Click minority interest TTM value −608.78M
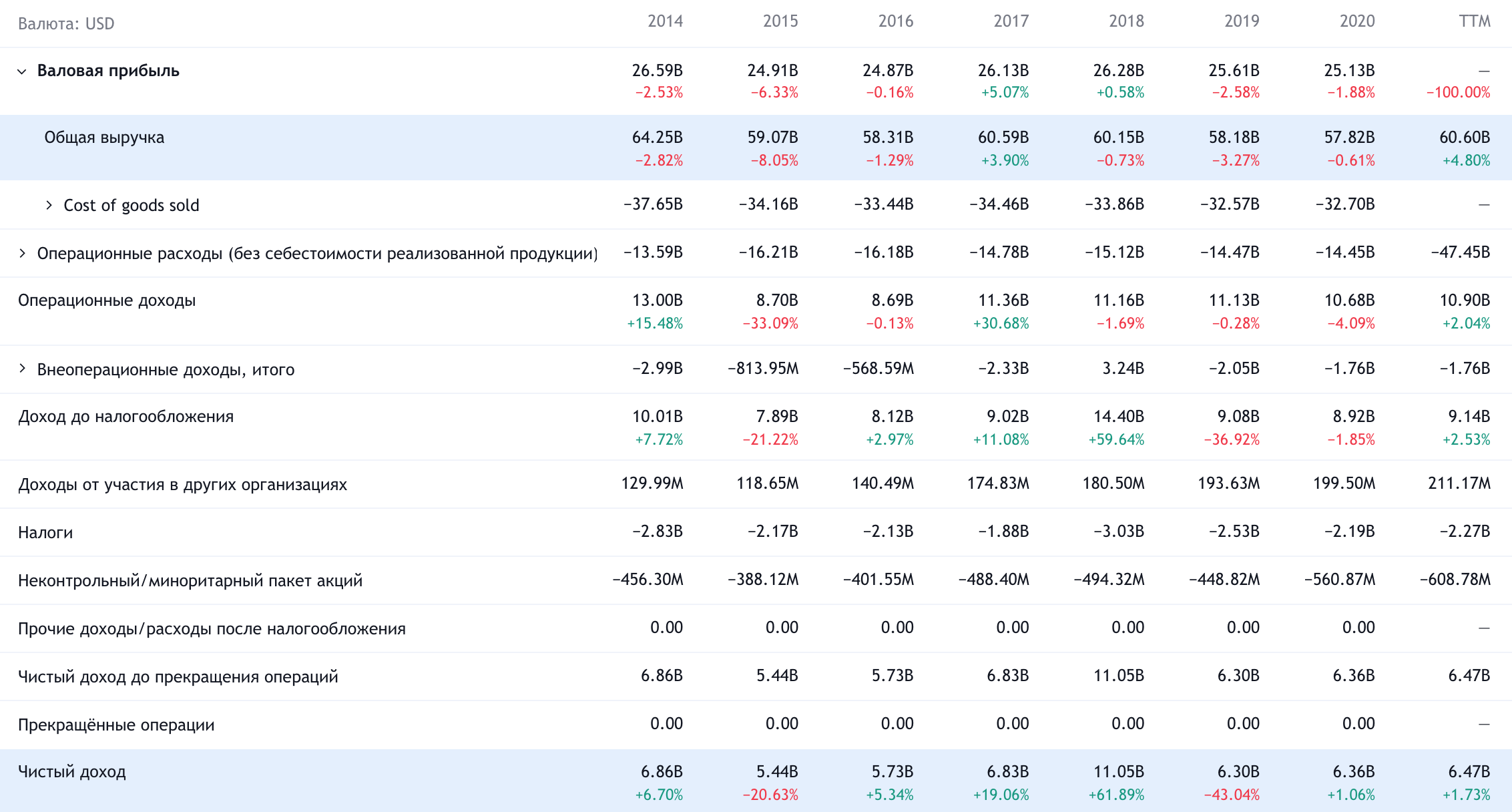Viewport: 1512px width, 812px height. point(1455,580)
